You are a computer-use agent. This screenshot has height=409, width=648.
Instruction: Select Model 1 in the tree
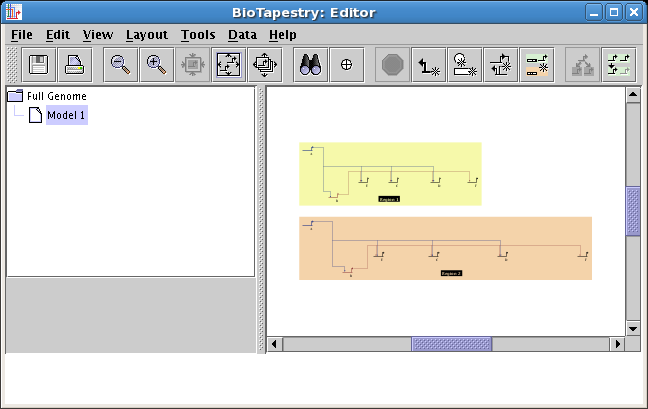click(66, 116)
